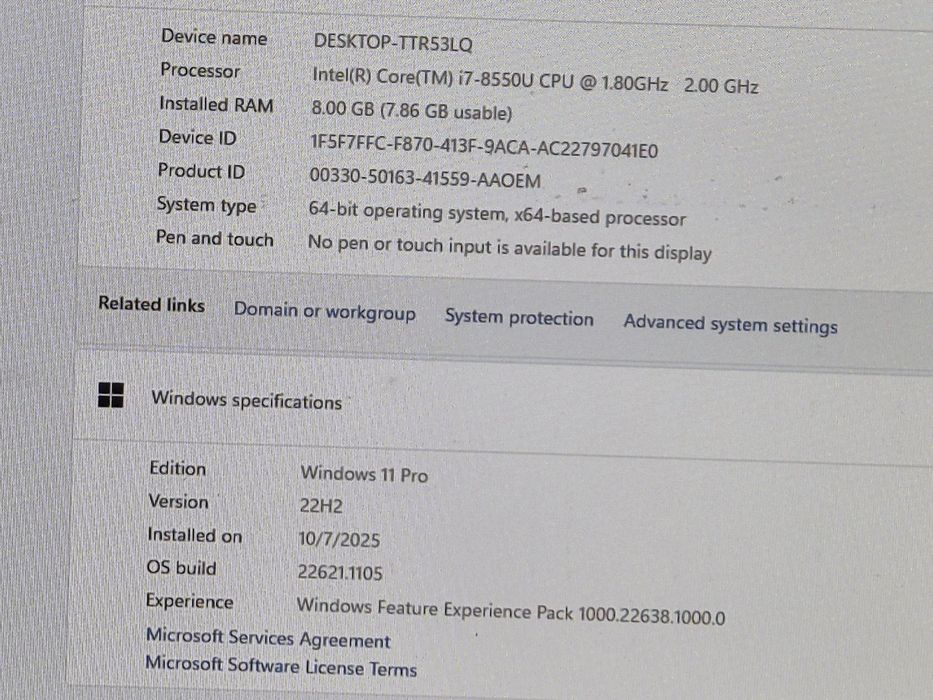Click system type value 64-bit operating system
The image size is (933, 700).
[497, 214]
